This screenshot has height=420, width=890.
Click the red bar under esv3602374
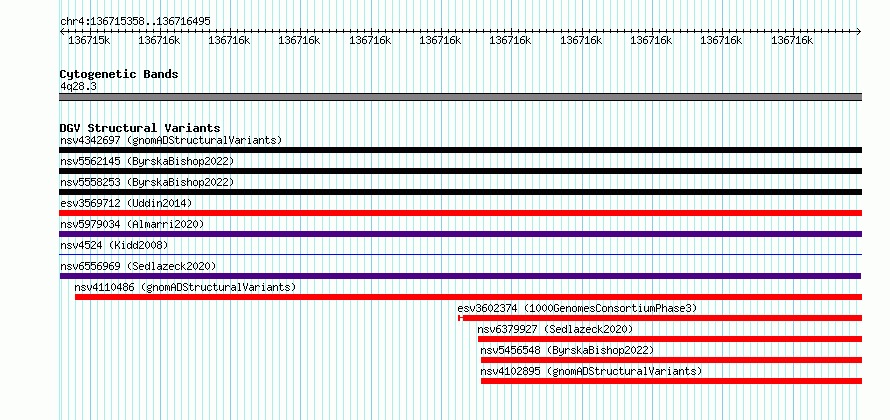click(660, 318)
